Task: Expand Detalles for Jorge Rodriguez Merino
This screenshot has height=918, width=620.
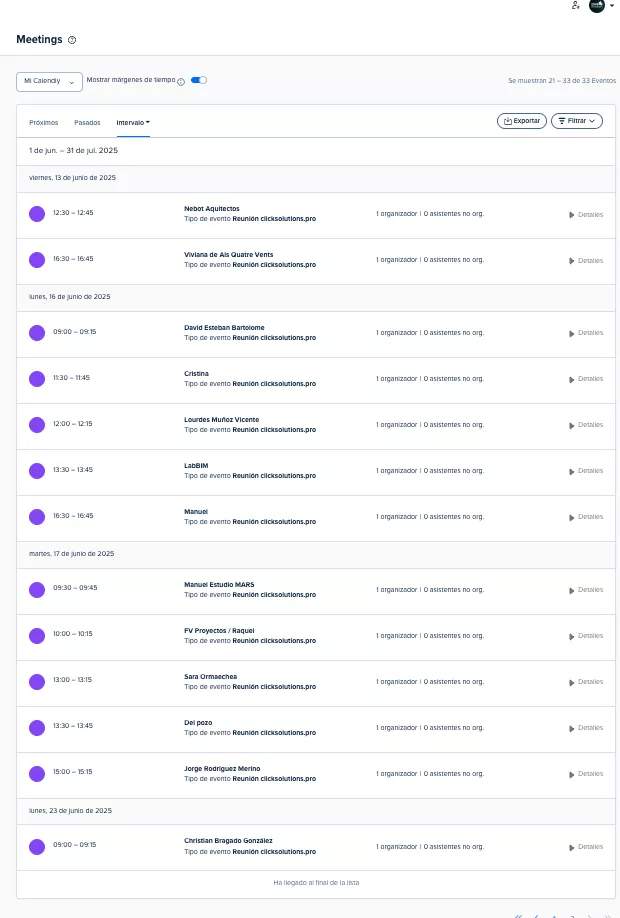Action: 586,774
